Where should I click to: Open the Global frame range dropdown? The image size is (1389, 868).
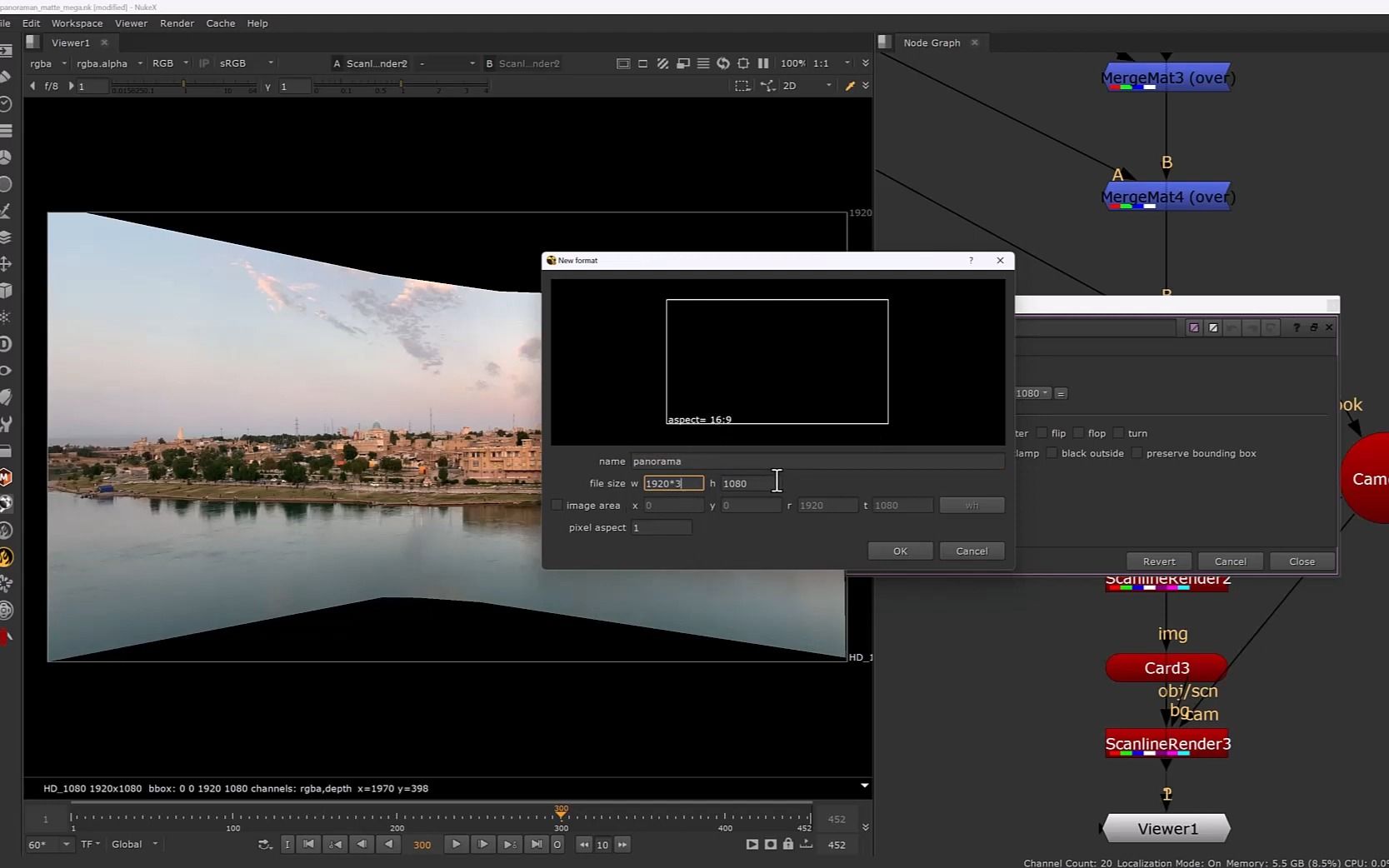[134, 844]
